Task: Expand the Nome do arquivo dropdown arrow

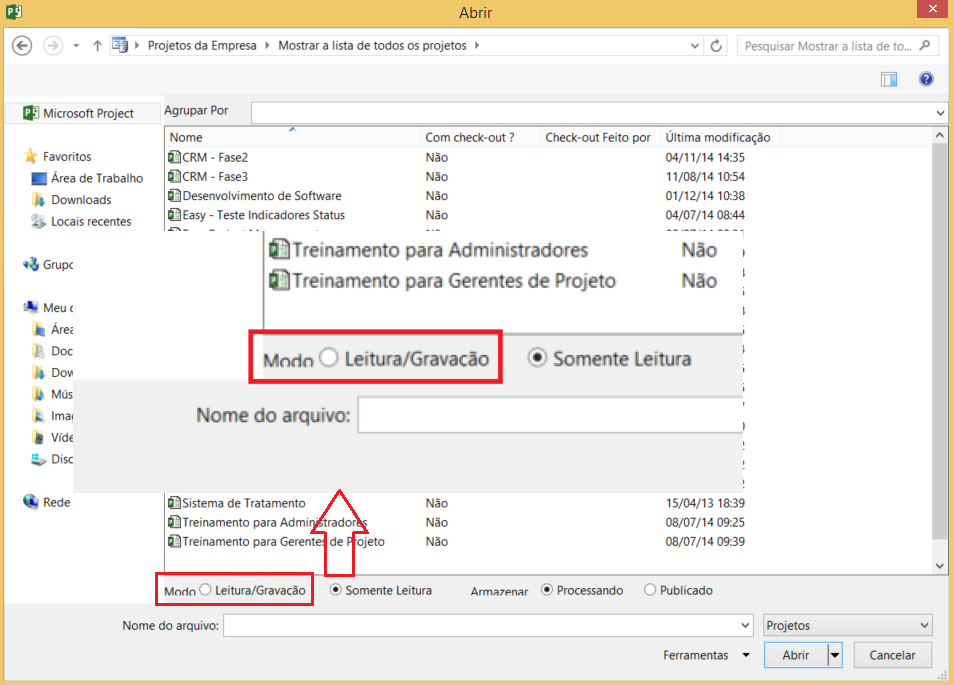Action: coord(745,625)
